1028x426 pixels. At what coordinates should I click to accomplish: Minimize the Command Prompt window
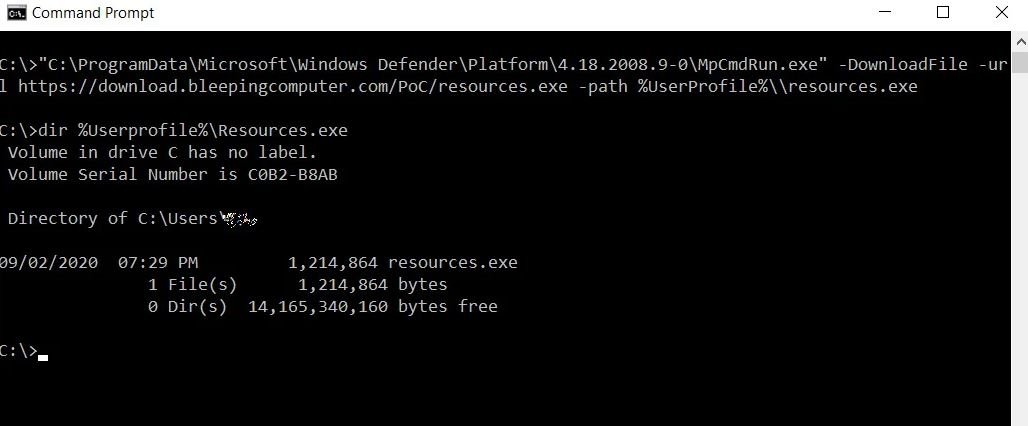point(885,12)
